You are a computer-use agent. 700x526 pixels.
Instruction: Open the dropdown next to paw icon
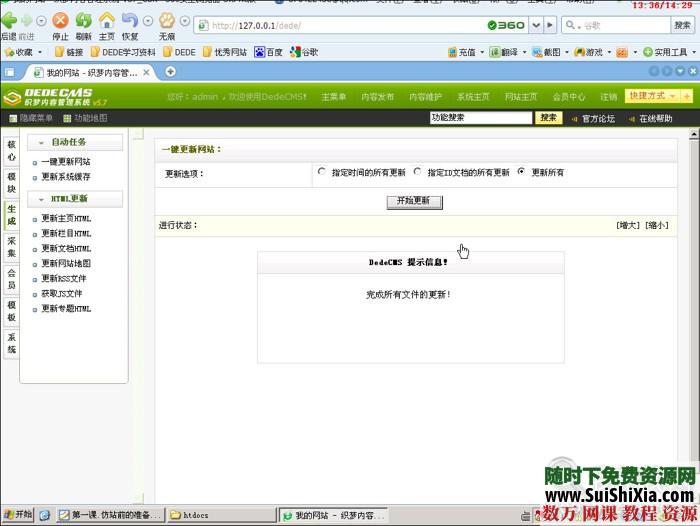[185, 21]
